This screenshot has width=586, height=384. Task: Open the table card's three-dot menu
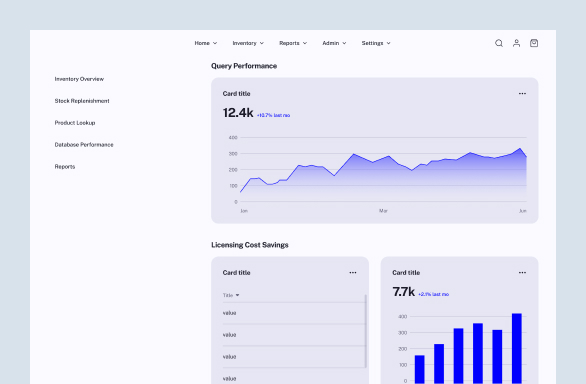click(x=352, y=273)
